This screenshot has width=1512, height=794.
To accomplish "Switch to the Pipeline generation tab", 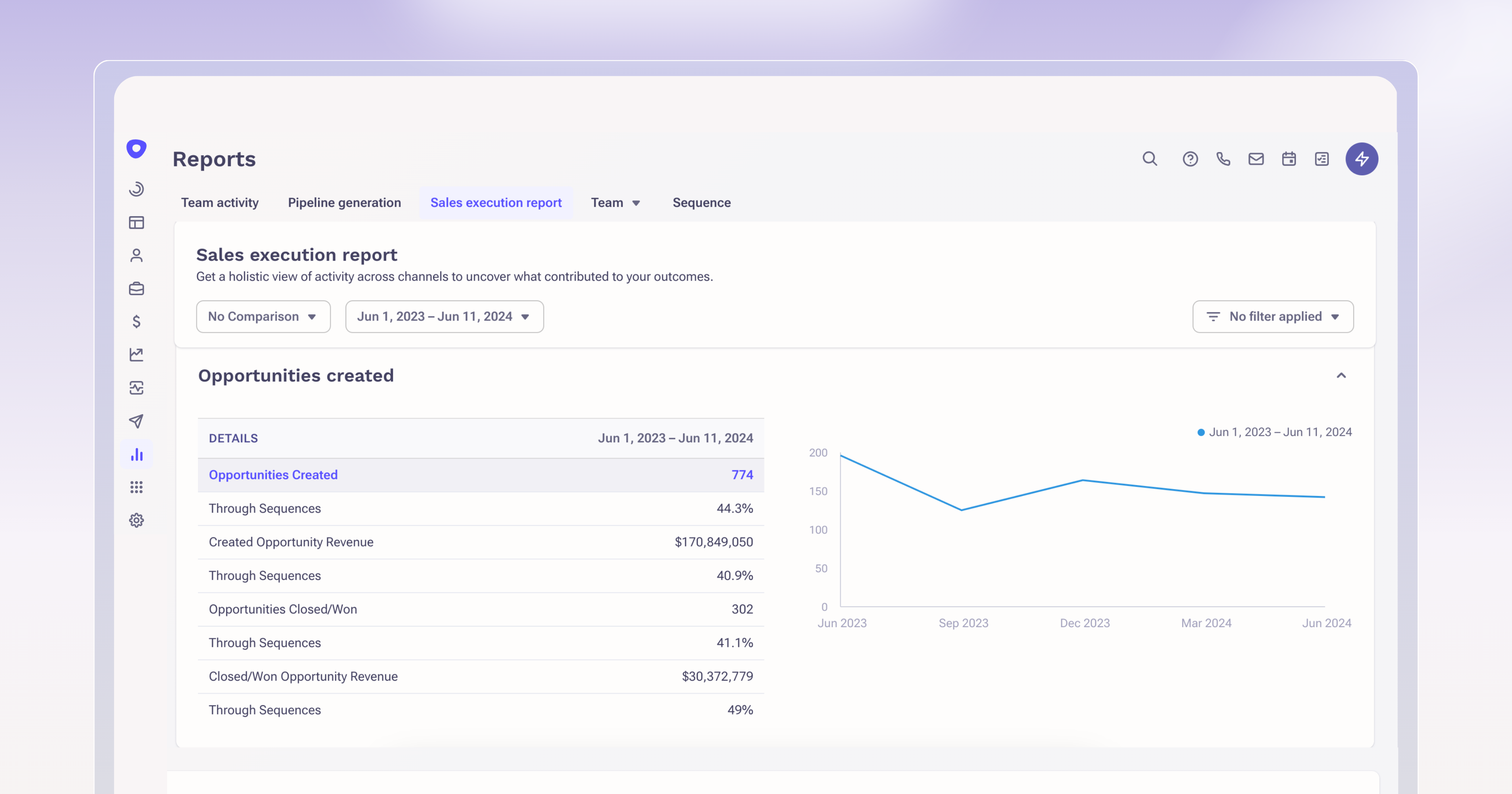I will pyautogui.click(x=345, y=202).
